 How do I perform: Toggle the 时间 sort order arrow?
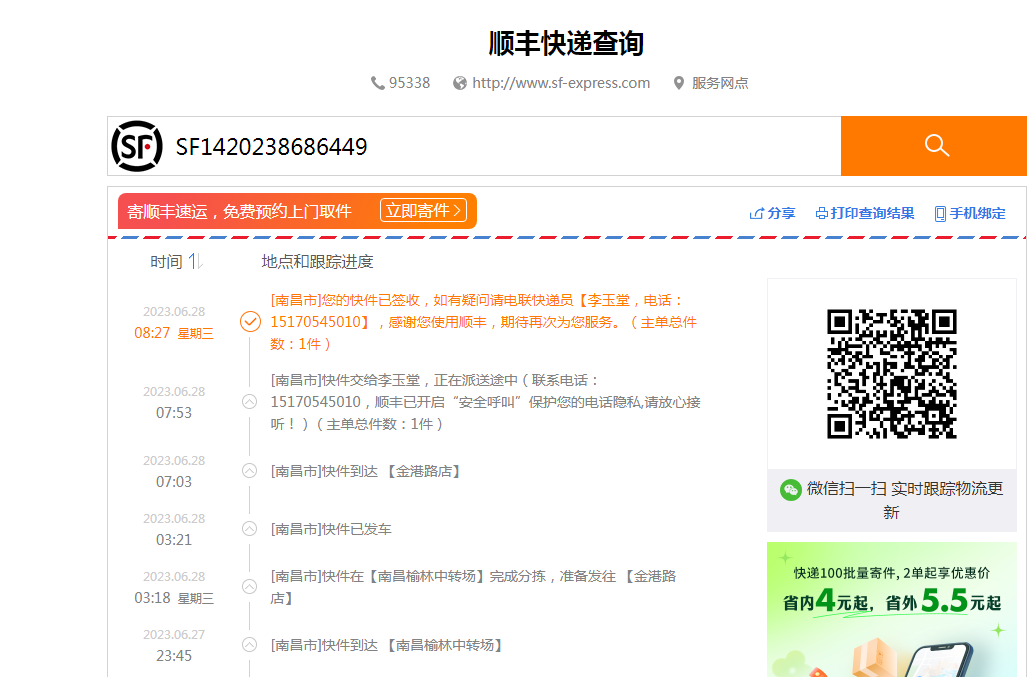pos(195,262)
